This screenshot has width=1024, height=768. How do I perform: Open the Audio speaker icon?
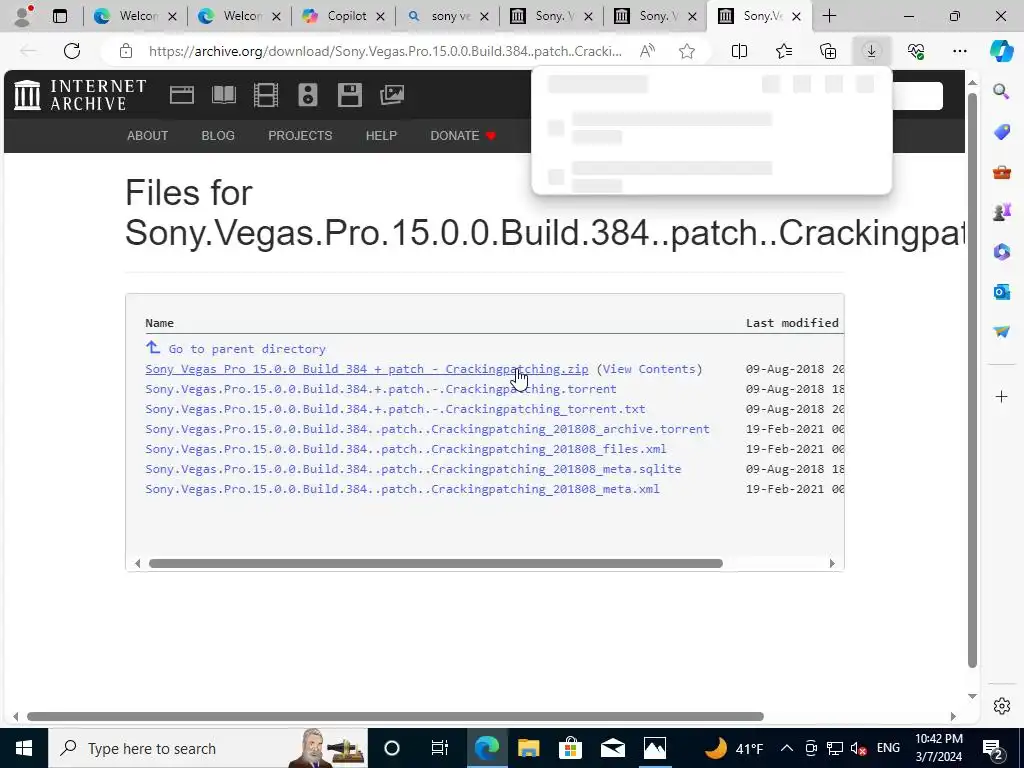click(308, 95)
